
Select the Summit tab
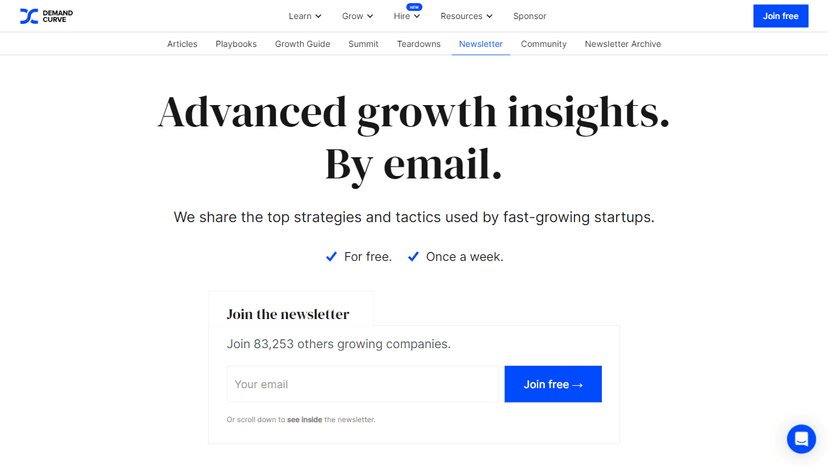click(x=363, y=44)
